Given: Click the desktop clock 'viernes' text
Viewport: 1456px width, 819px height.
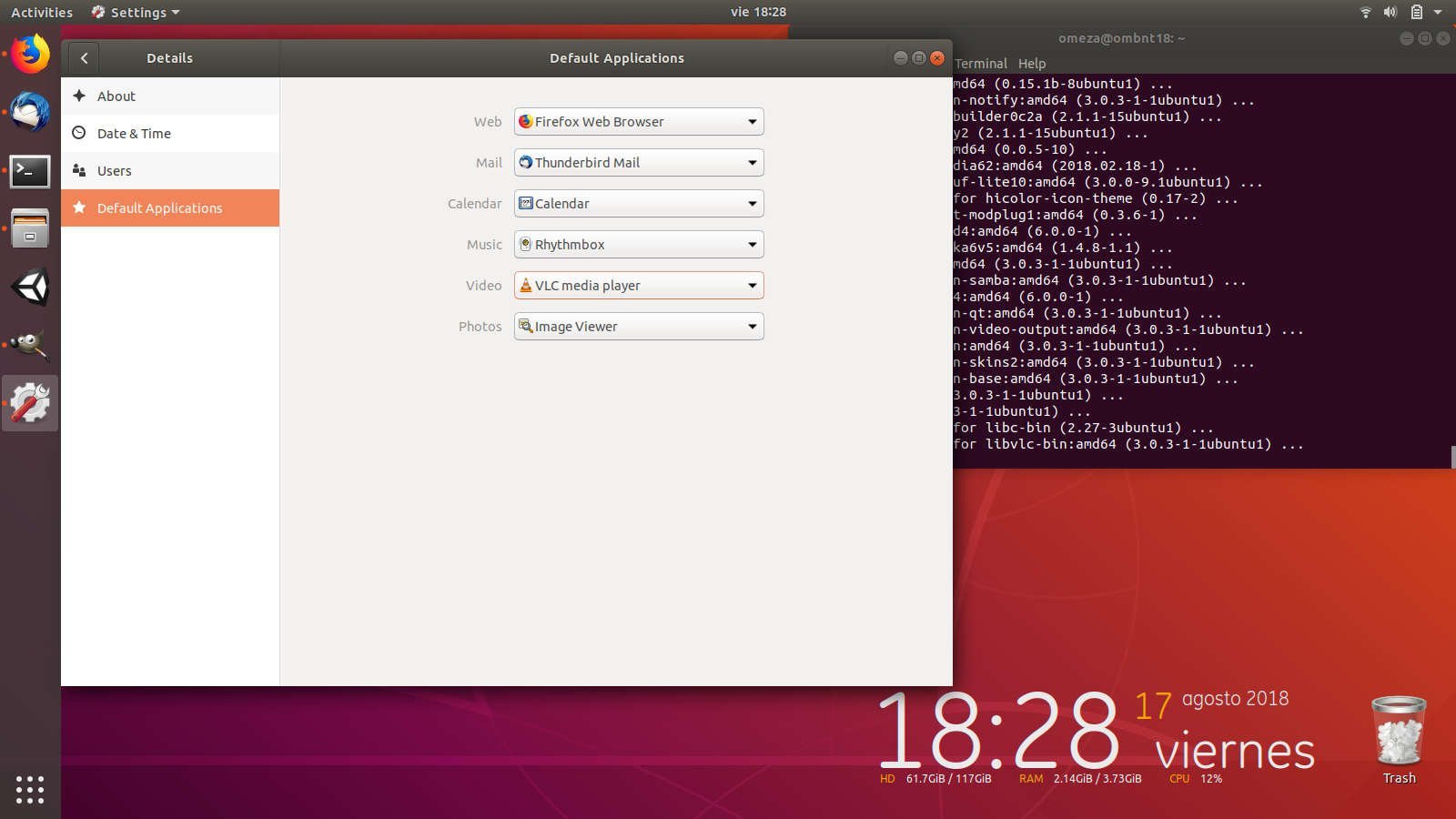Looking at the screenshot, I should [1235, 751].
